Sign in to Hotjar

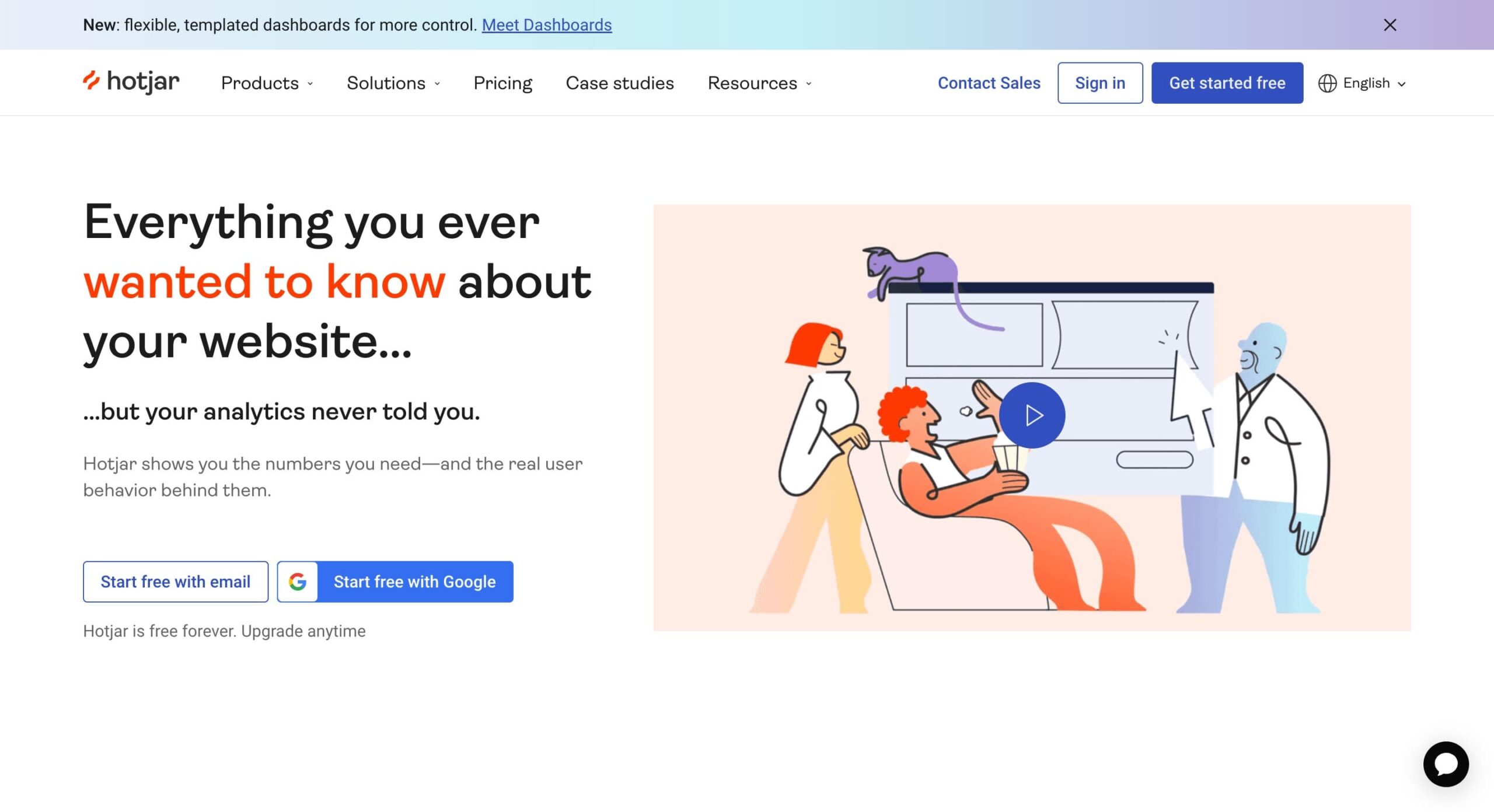[1099, 83]
